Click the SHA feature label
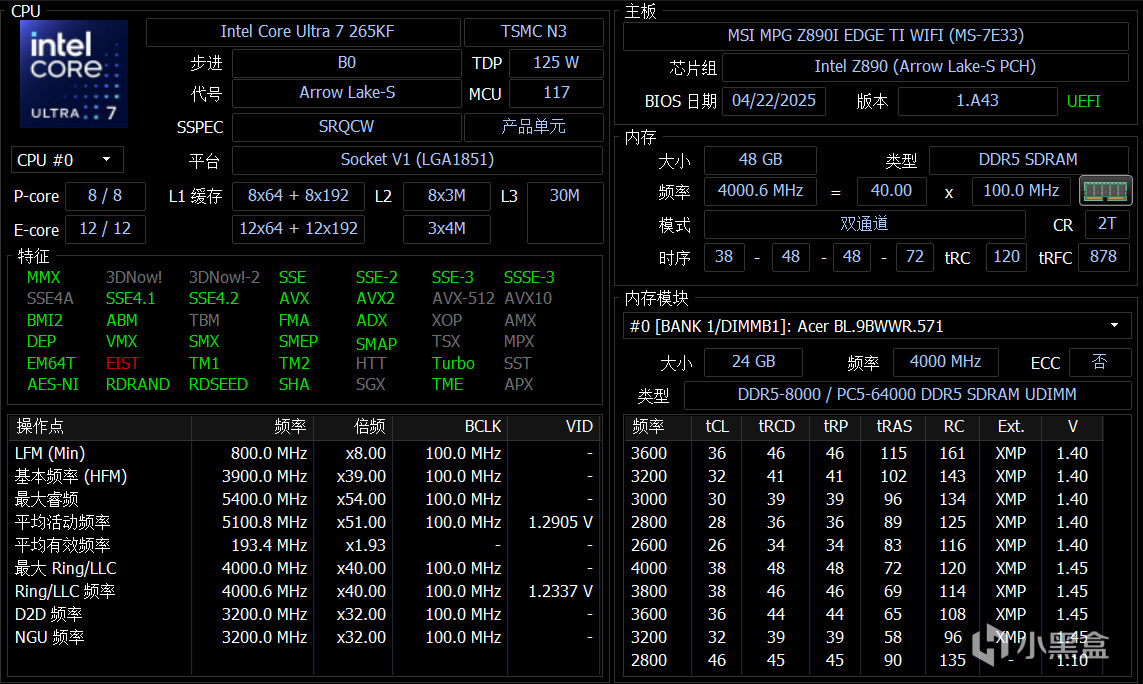This screenshot has width=1143, height=684. point(294,384)
